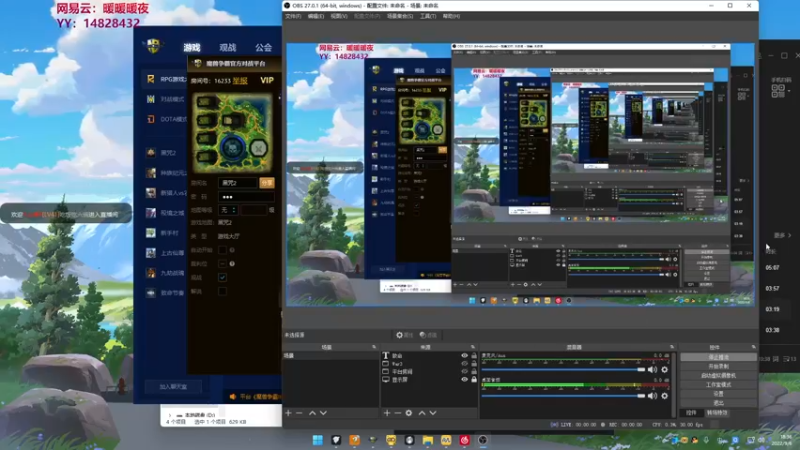Viewport: 800px width, 450px height.
Task: Toggle visibility of the text source
Action: tap(464, 356)
